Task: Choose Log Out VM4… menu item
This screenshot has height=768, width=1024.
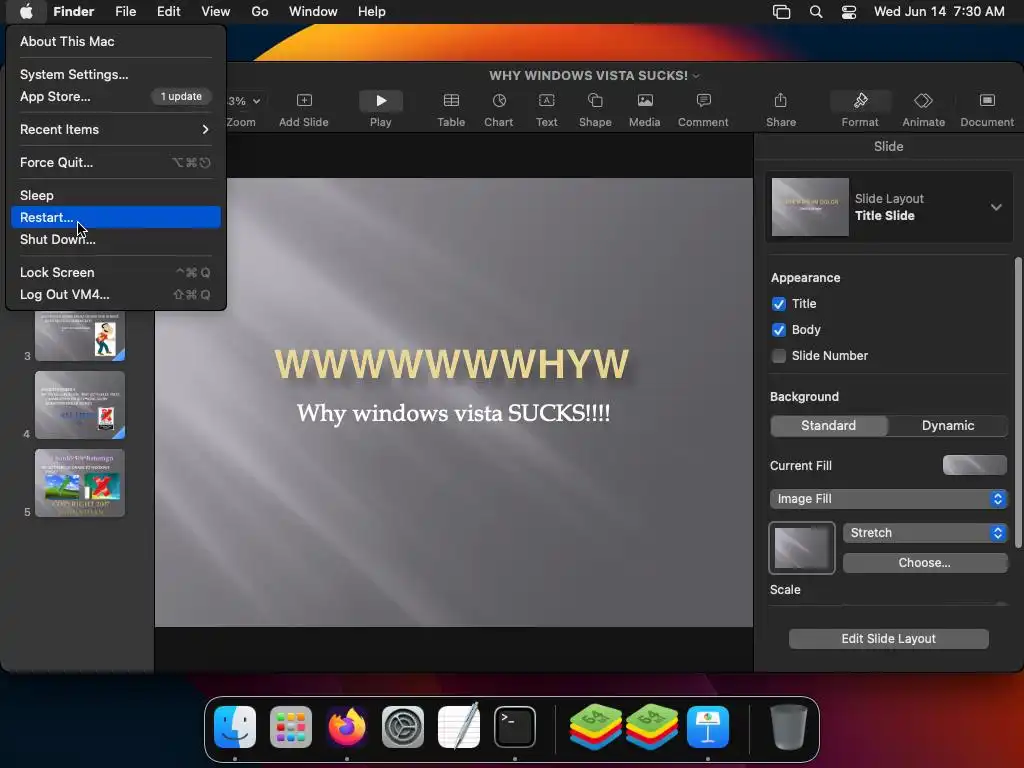Action: [116, 295]
